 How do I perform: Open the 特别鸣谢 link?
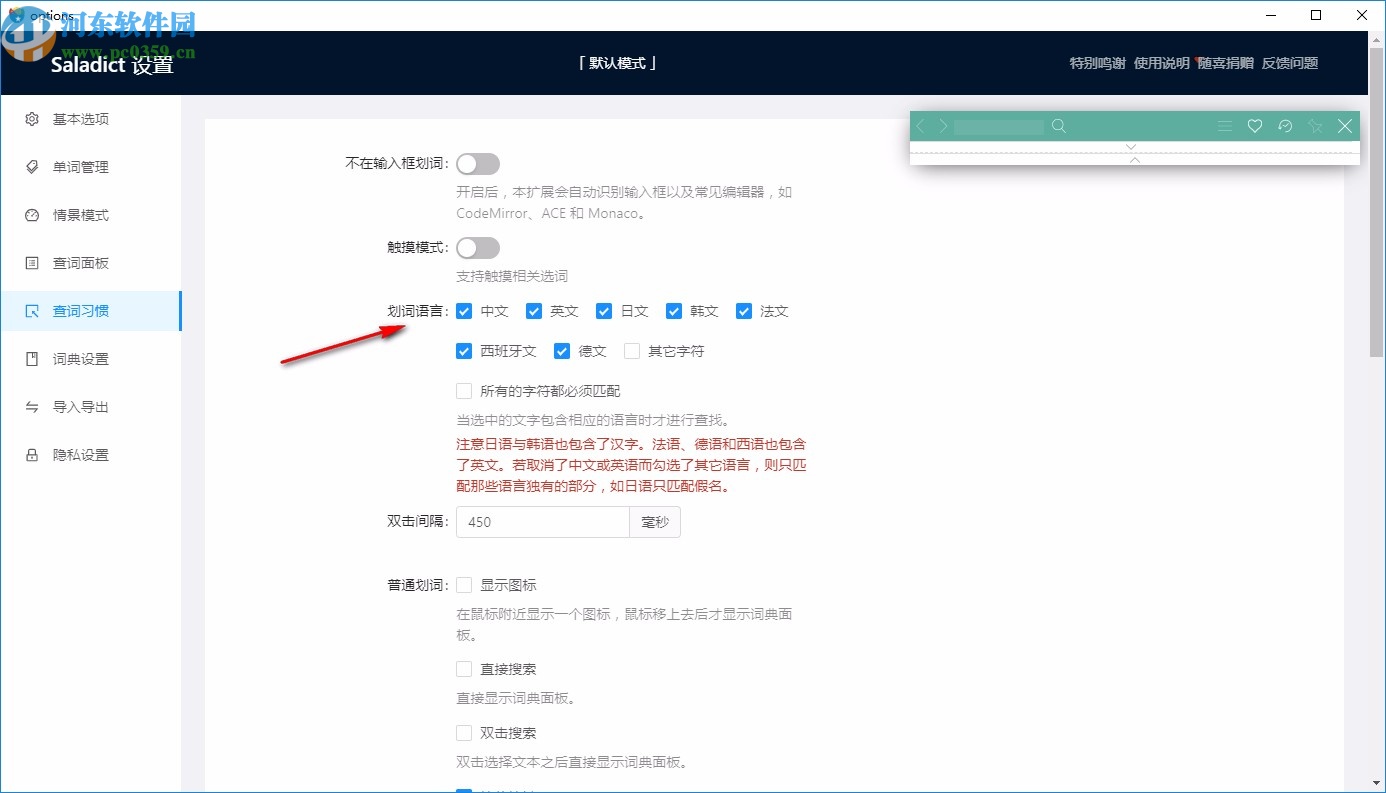coord(1097,63)
